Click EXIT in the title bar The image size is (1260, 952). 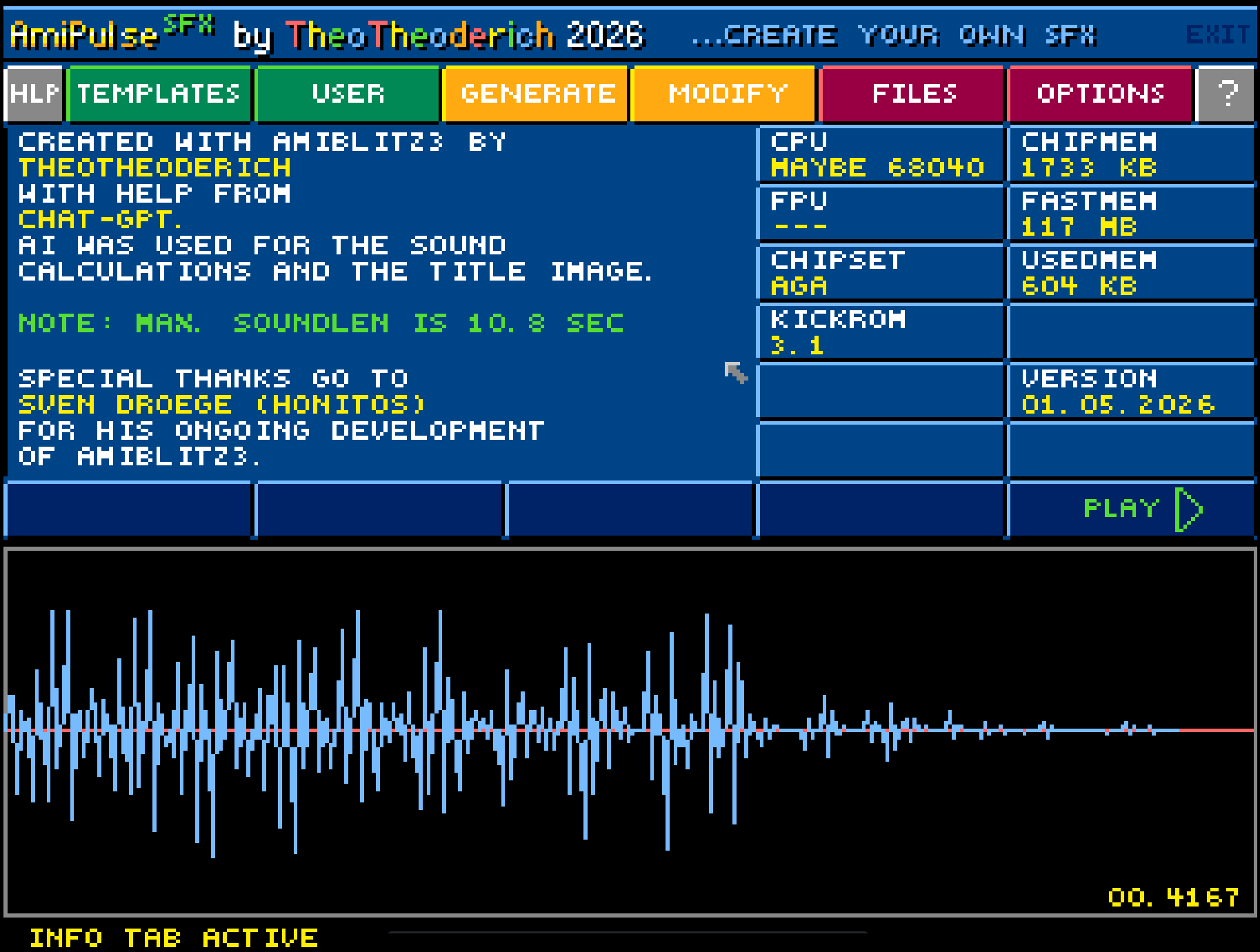pyautogui.click(x=1217, y=34)
